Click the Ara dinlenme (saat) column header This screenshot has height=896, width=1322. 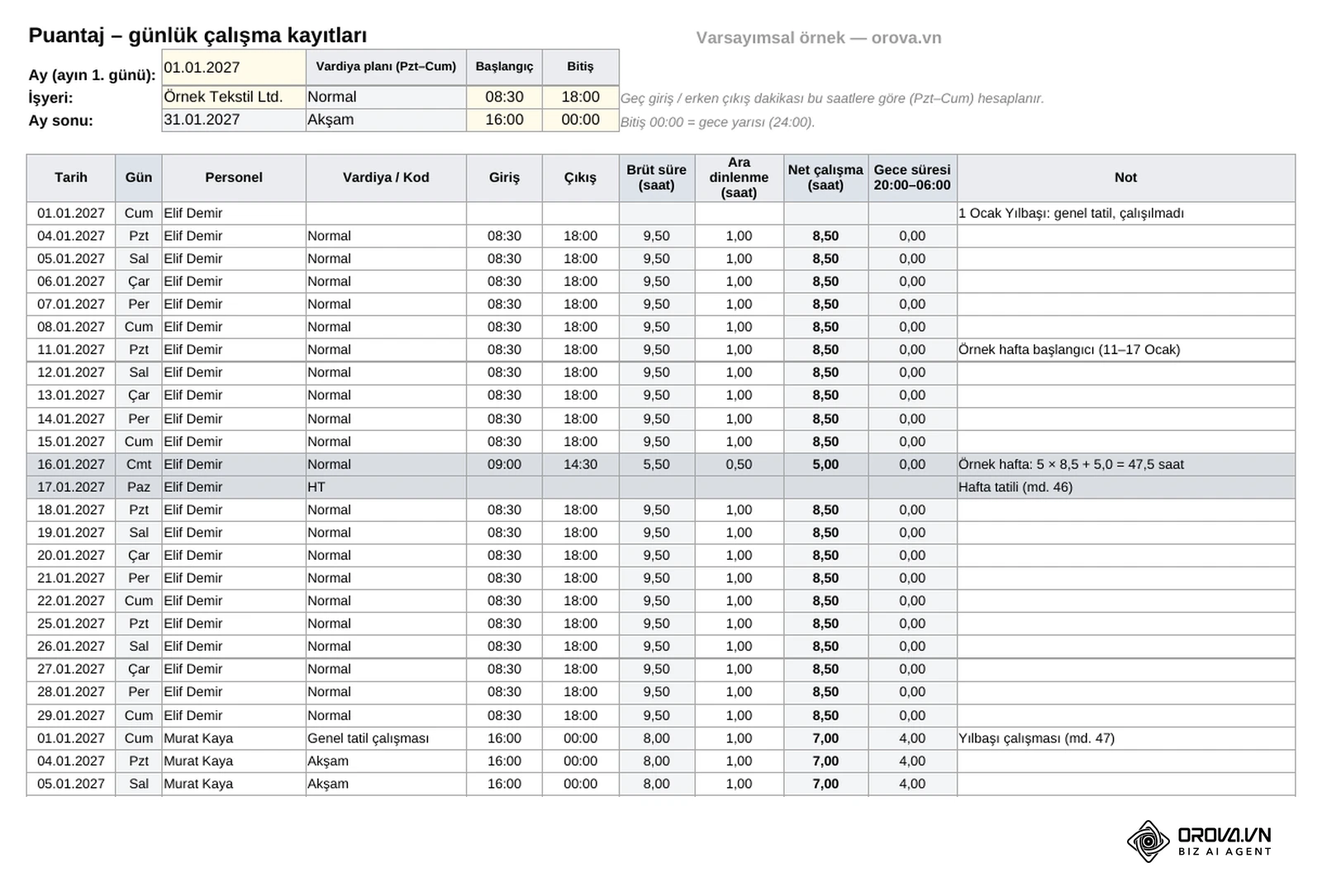pyautogui.click(x=739, y=178)
